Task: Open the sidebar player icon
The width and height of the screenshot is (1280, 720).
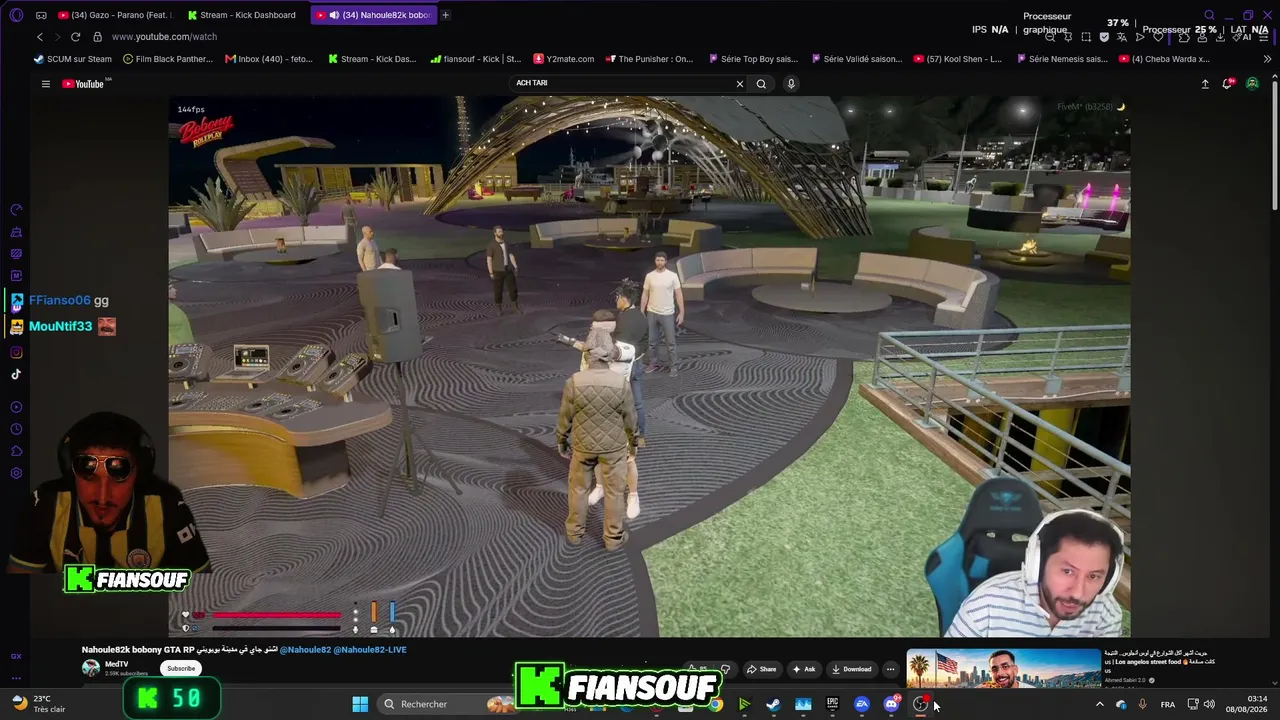Action: pyautogui.click(x=16, y=407)
